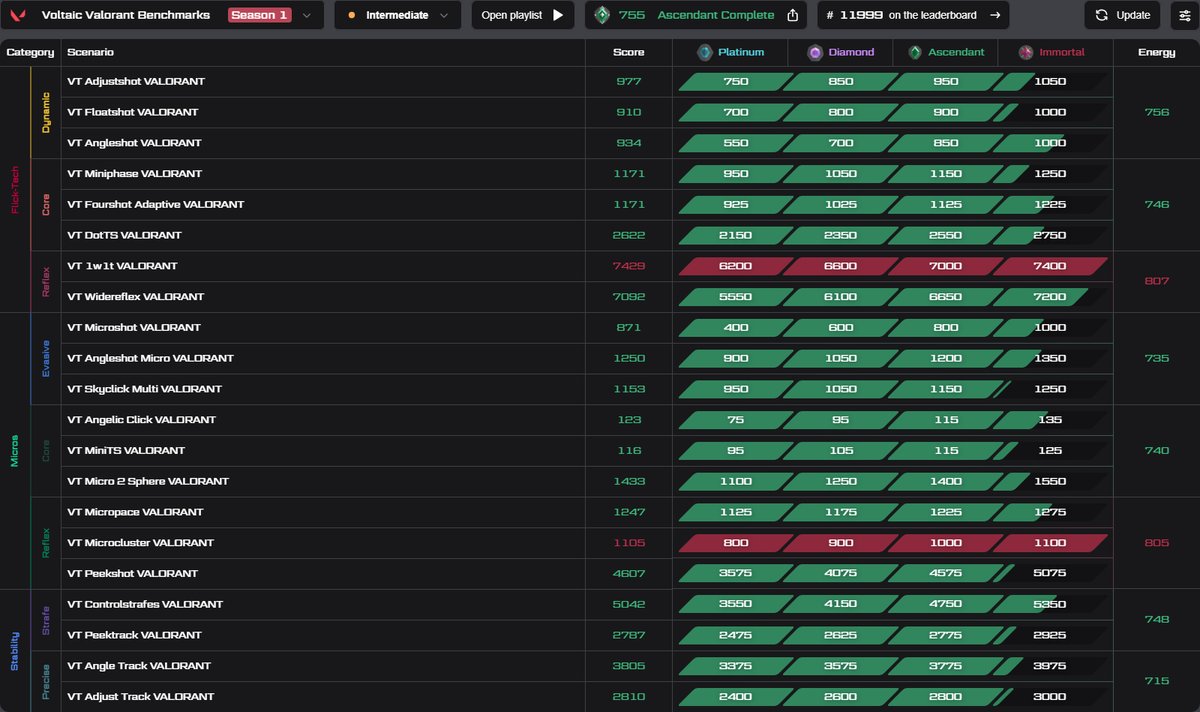Click the orange dot beside Intermediate
1200x712 pixels.
pos(351,15)
